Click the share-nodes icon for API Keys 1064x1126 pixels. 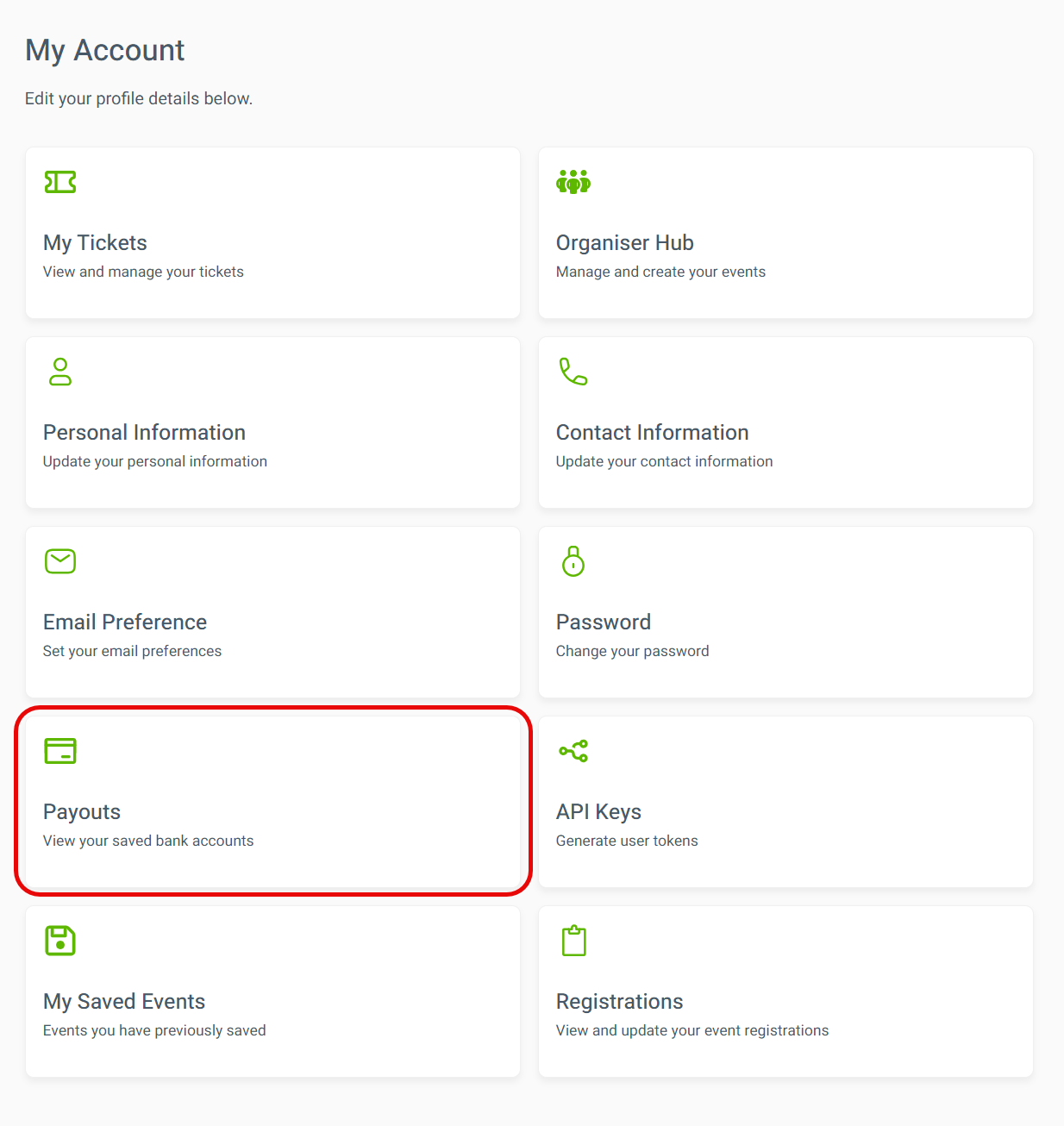(x=573, y=751)
